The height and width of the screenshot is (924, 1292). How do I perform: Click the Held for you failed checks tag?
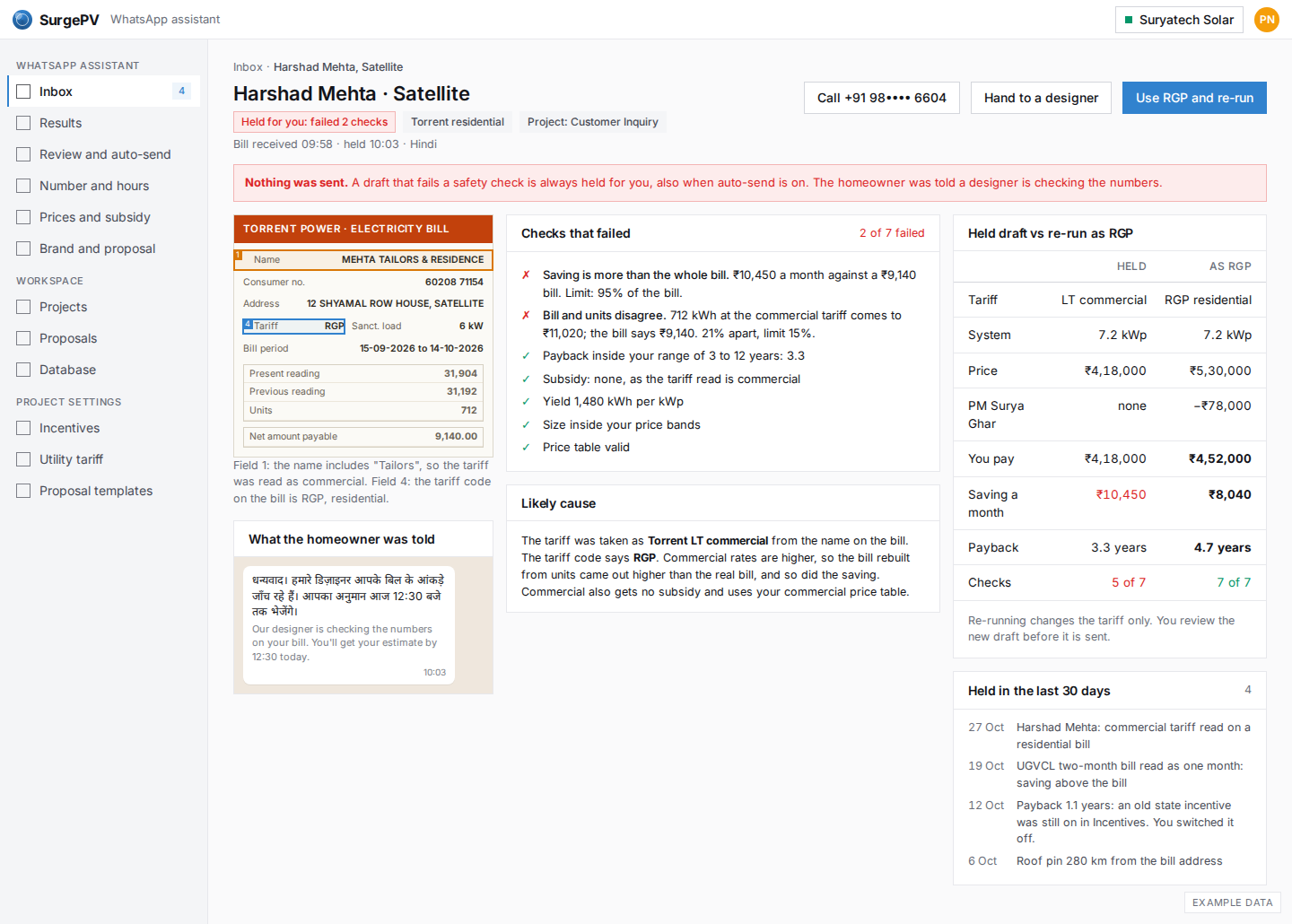coord(314,122)
